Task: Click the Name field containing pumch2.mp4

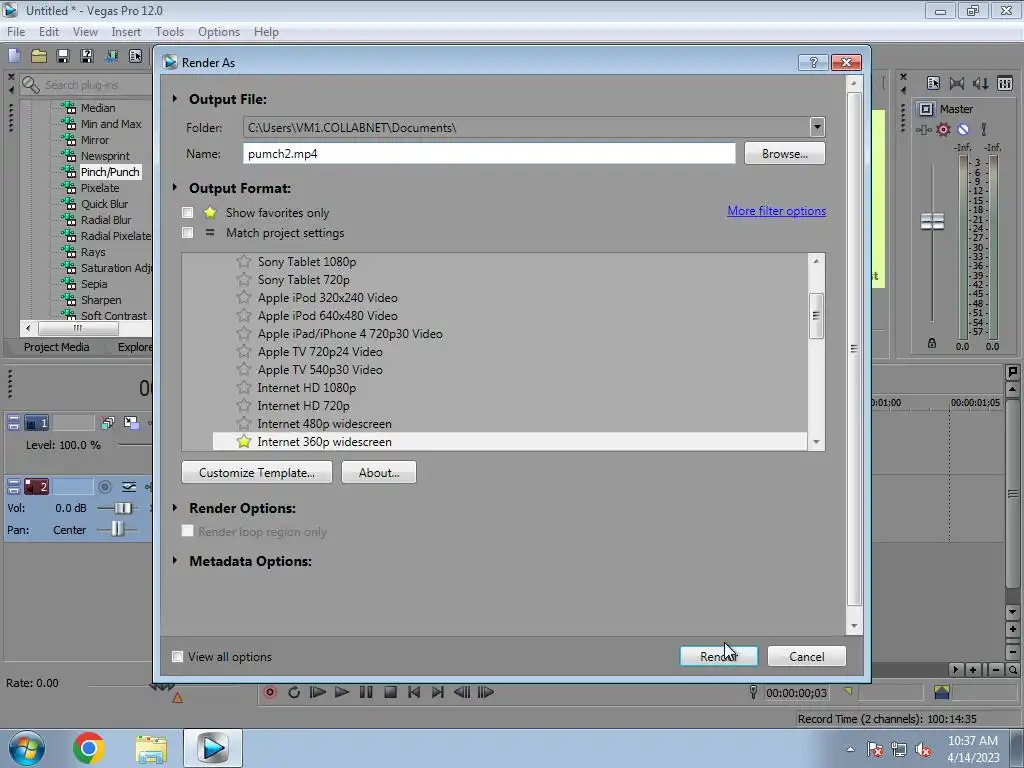Action: tap(489, 153)
